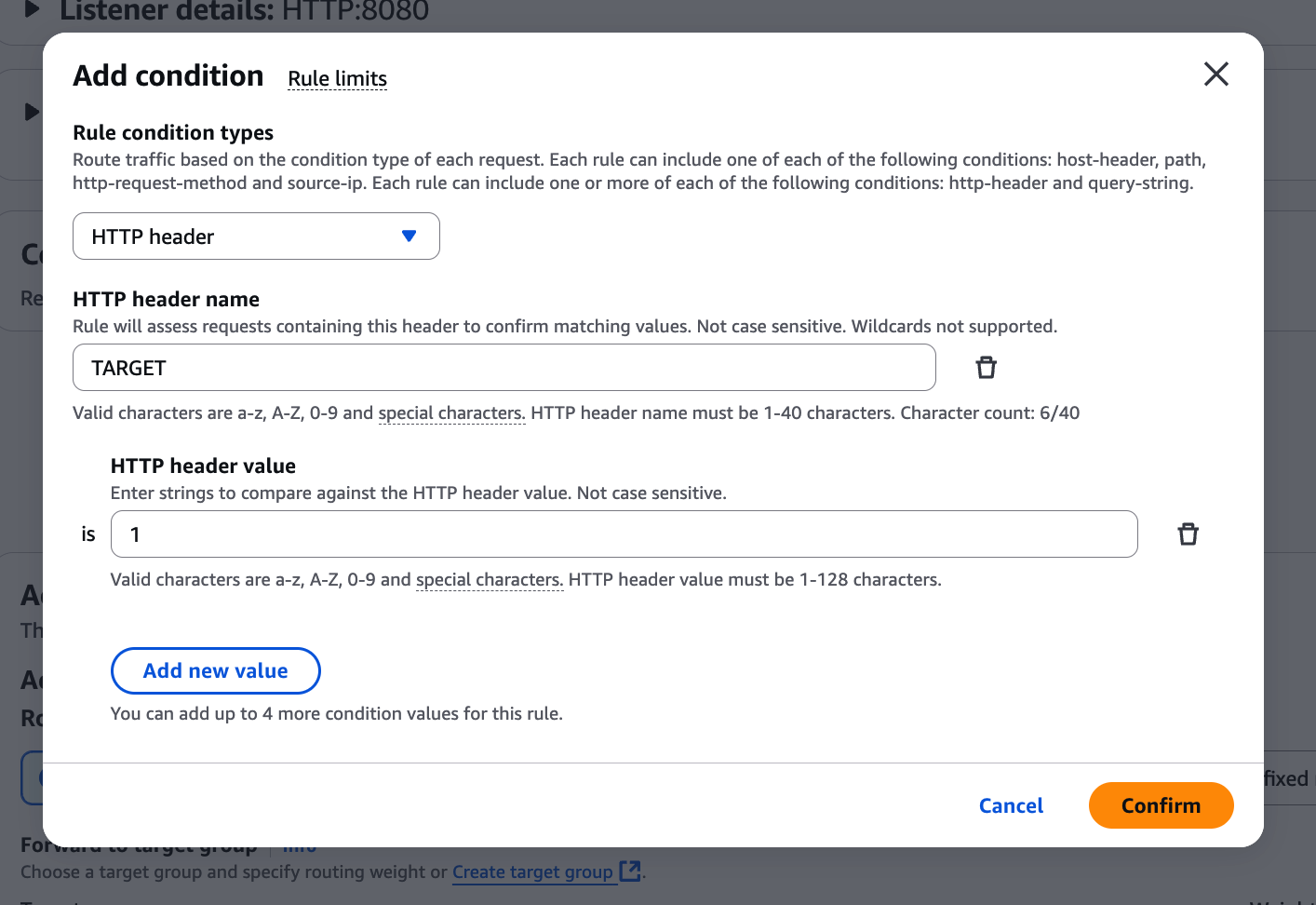1316x905 pixels.
Task: Expand the collapsed section below Listener details
Action: [33, 112]
